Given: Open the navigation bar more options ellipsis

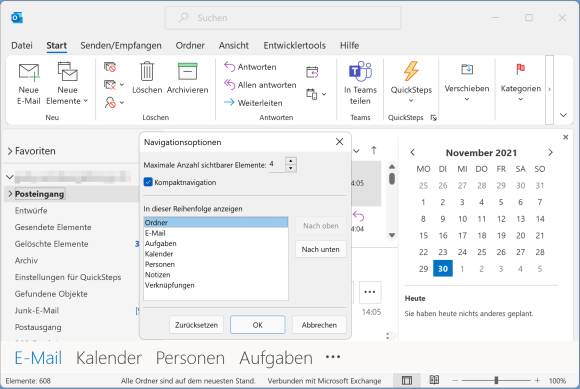Looking at the screenshot, I should coord(333,357).
